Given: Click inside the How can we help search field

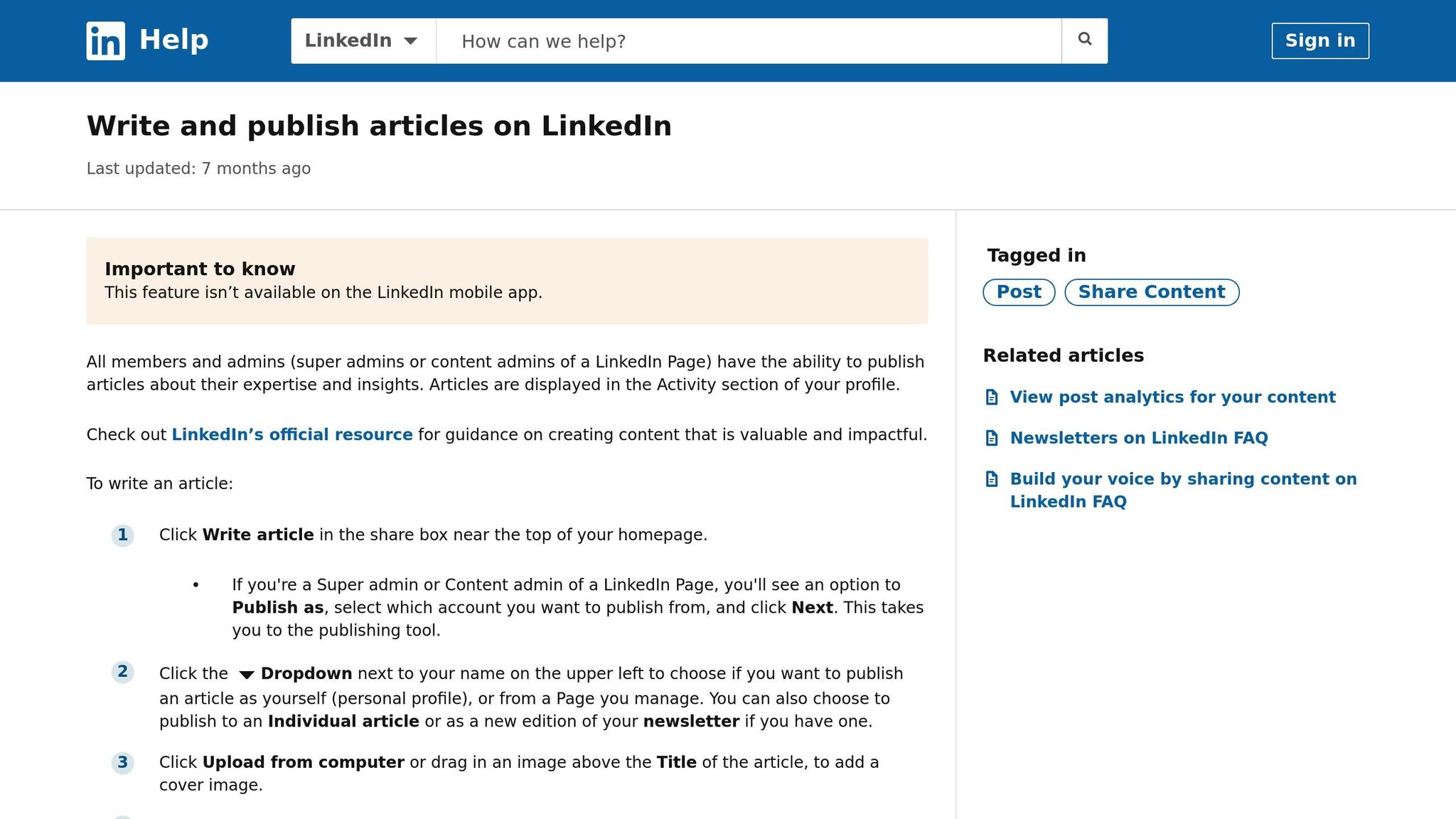Looking at the screenshot, I should (746, 41).
